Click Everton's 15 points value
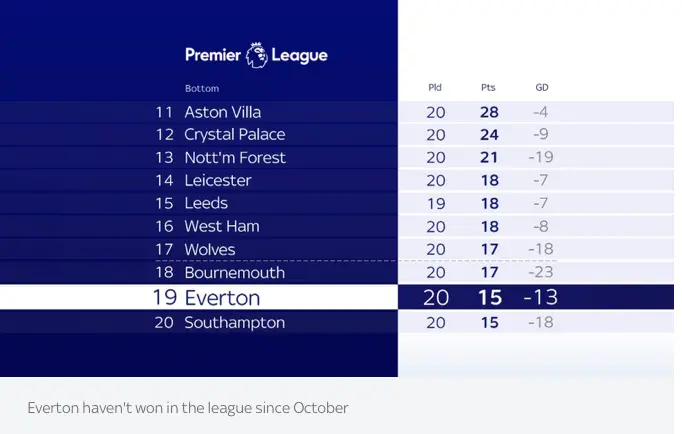This screenshot has width=682, height=434. click(x=490, y=298)
